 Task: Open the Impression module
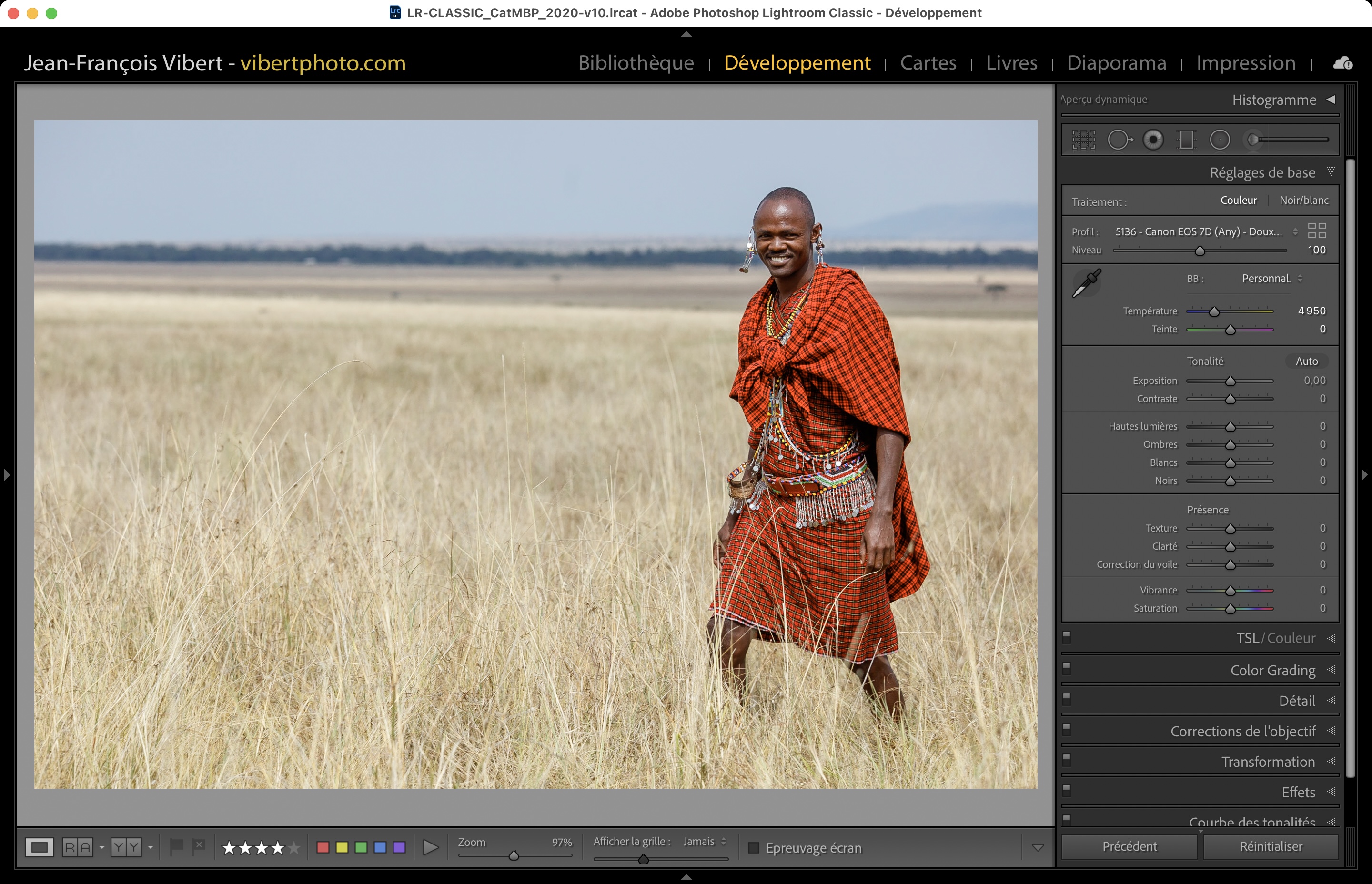[x=1245, y=62]
